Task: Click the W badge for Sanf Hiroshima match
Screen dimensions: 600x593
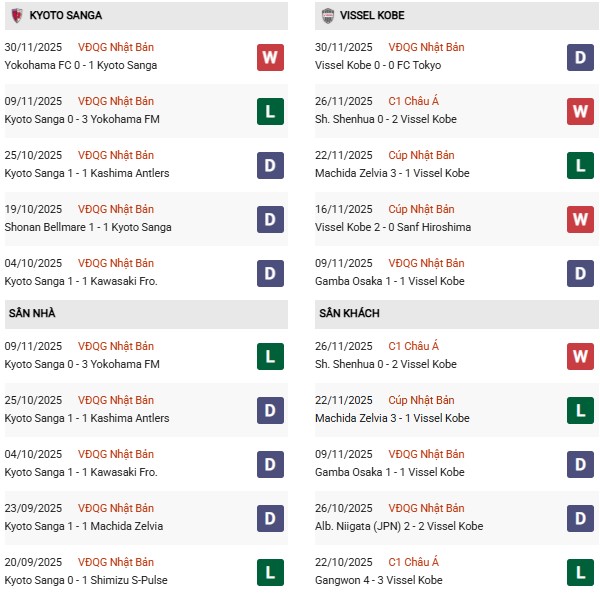Action: (x=581, y=219)
